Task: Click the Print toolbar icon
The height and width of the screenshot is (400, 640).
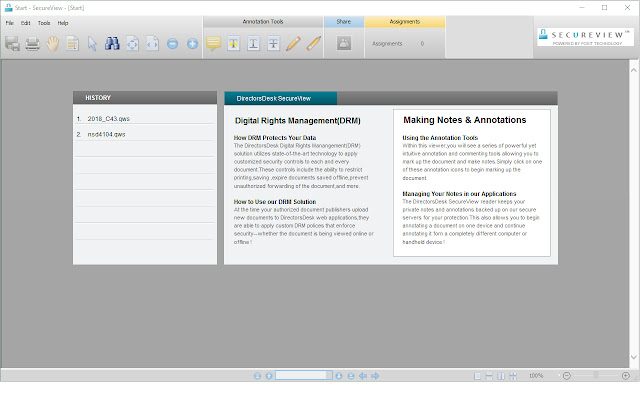Action: [x=33, y=43]
